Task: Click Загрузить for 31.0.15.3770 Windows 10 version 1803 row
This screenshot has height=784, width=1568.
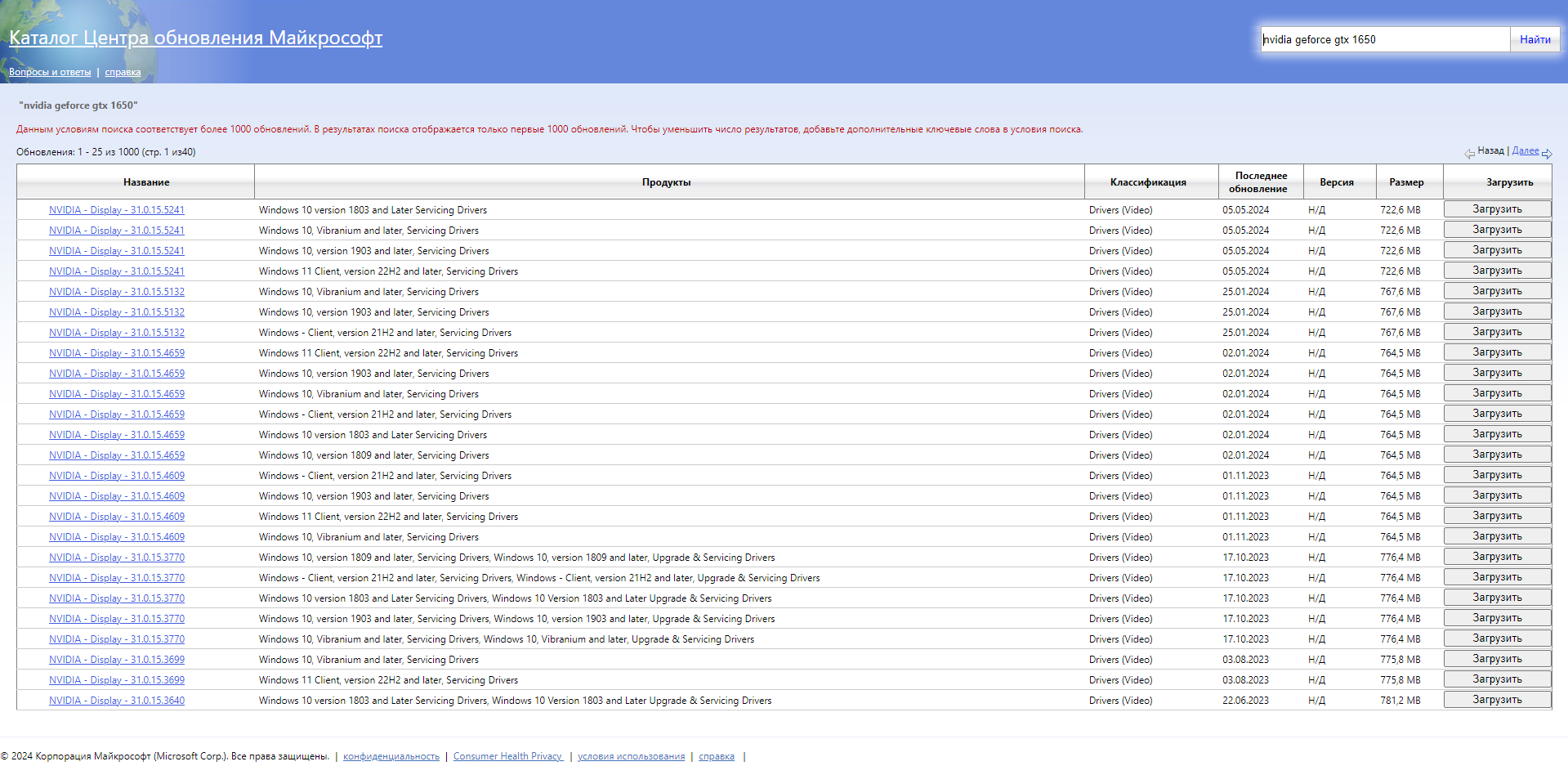Action: [1497, 598]
